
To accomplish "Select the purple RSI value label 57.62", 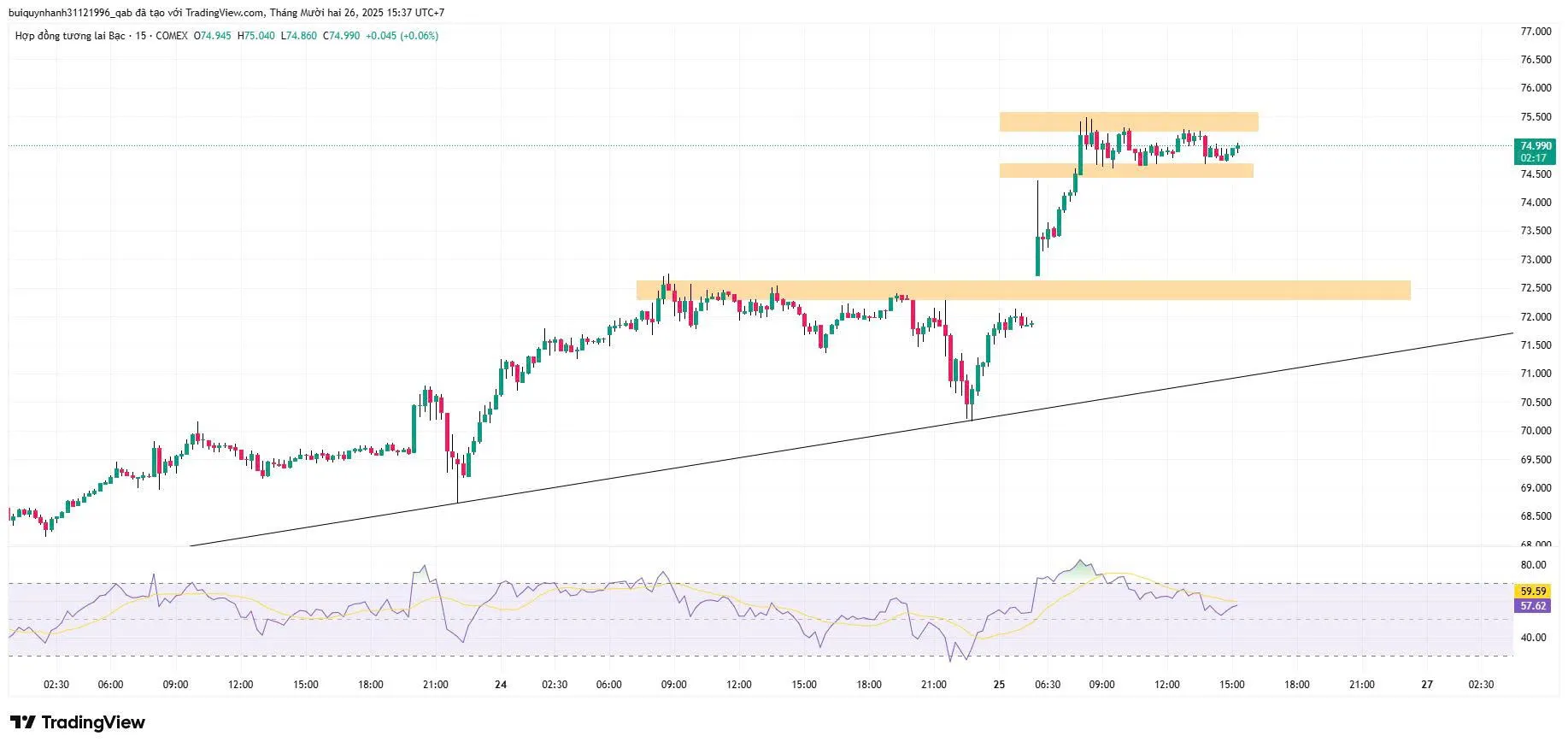I will pos(1533,606).
